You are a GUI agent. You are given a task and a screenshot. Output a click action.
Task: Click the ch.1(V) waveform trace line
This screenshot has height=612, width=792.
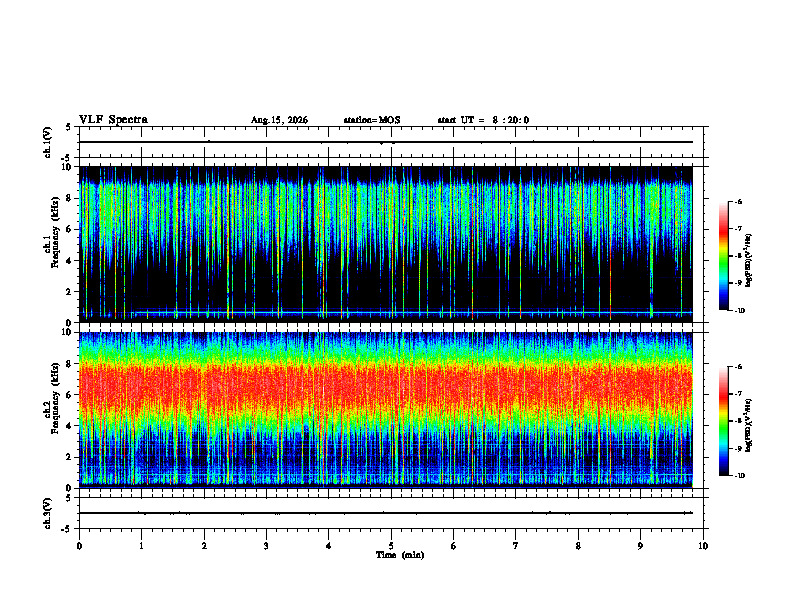[385, 142]
